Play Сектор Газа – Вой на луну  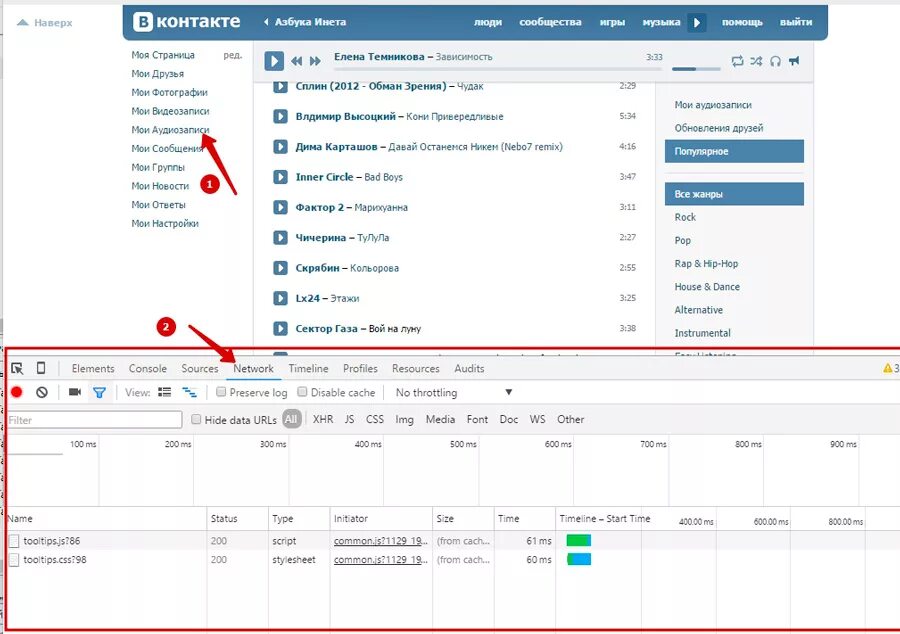[280, 329]
